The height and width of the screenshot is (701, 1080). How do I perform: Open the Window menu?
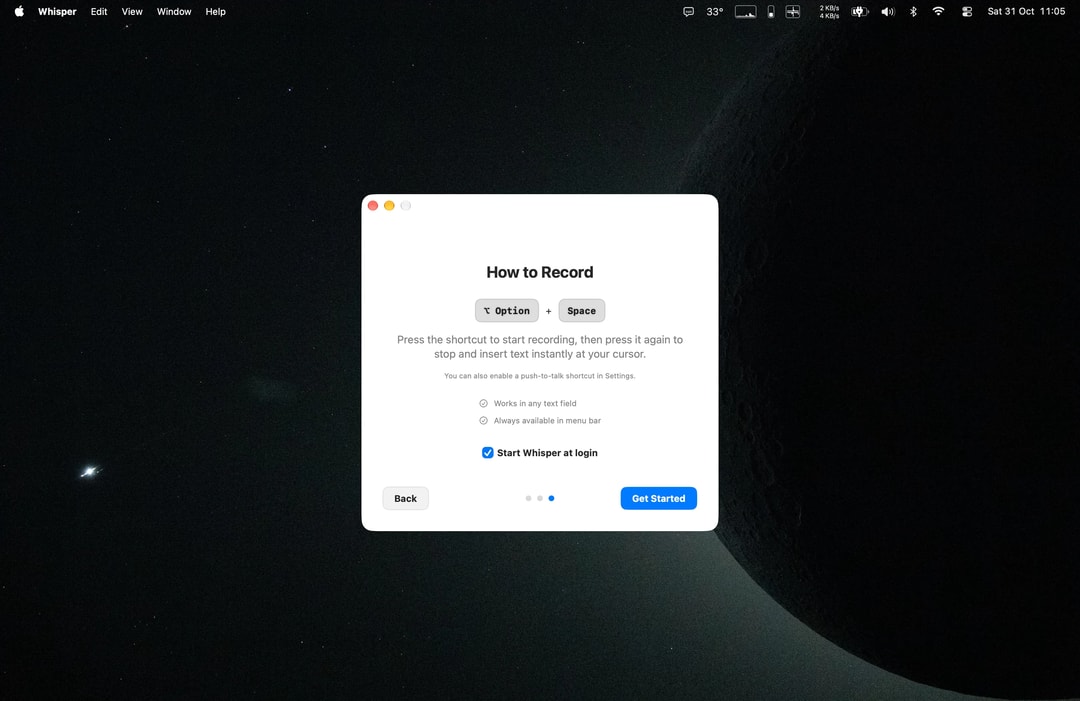[x=174, y=12]
